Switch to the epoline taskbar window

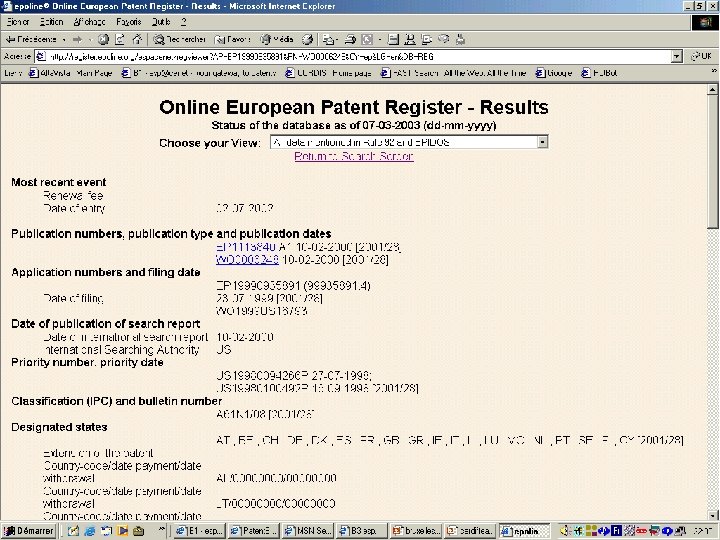tap(524, 531)
